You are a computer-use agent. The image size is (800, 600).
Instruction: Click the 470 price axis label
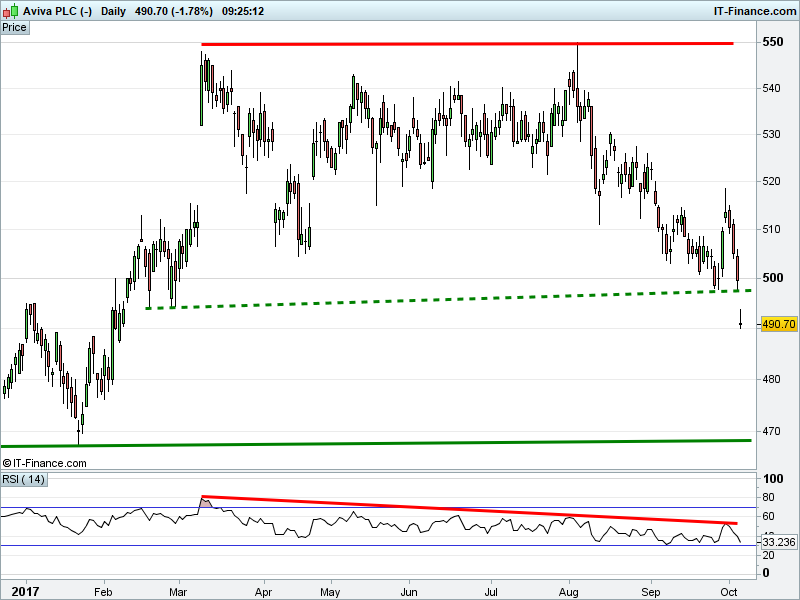(771, 431)
